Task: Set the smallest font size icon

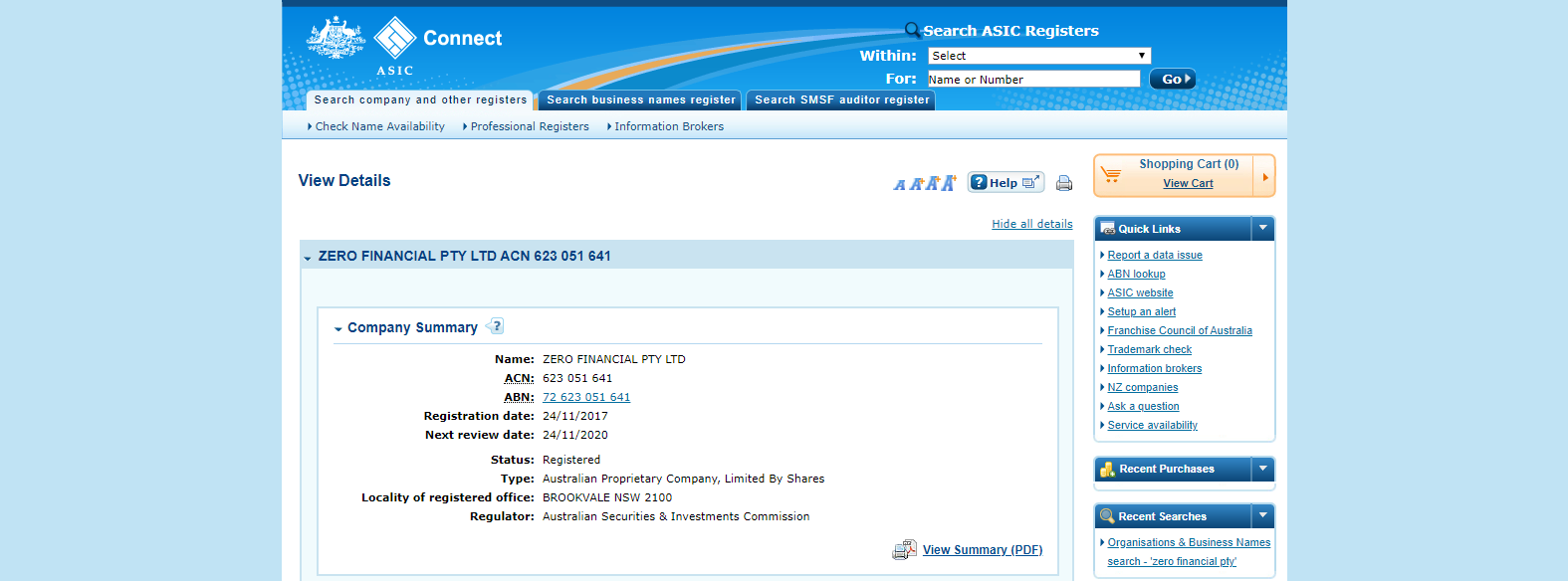Action: (x=900, y=185)
